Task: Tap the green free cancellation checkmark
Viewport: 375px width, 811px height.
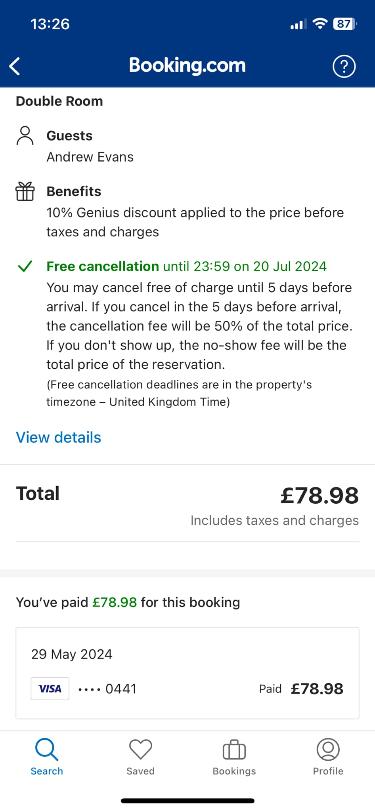Action: click(24, 266)
